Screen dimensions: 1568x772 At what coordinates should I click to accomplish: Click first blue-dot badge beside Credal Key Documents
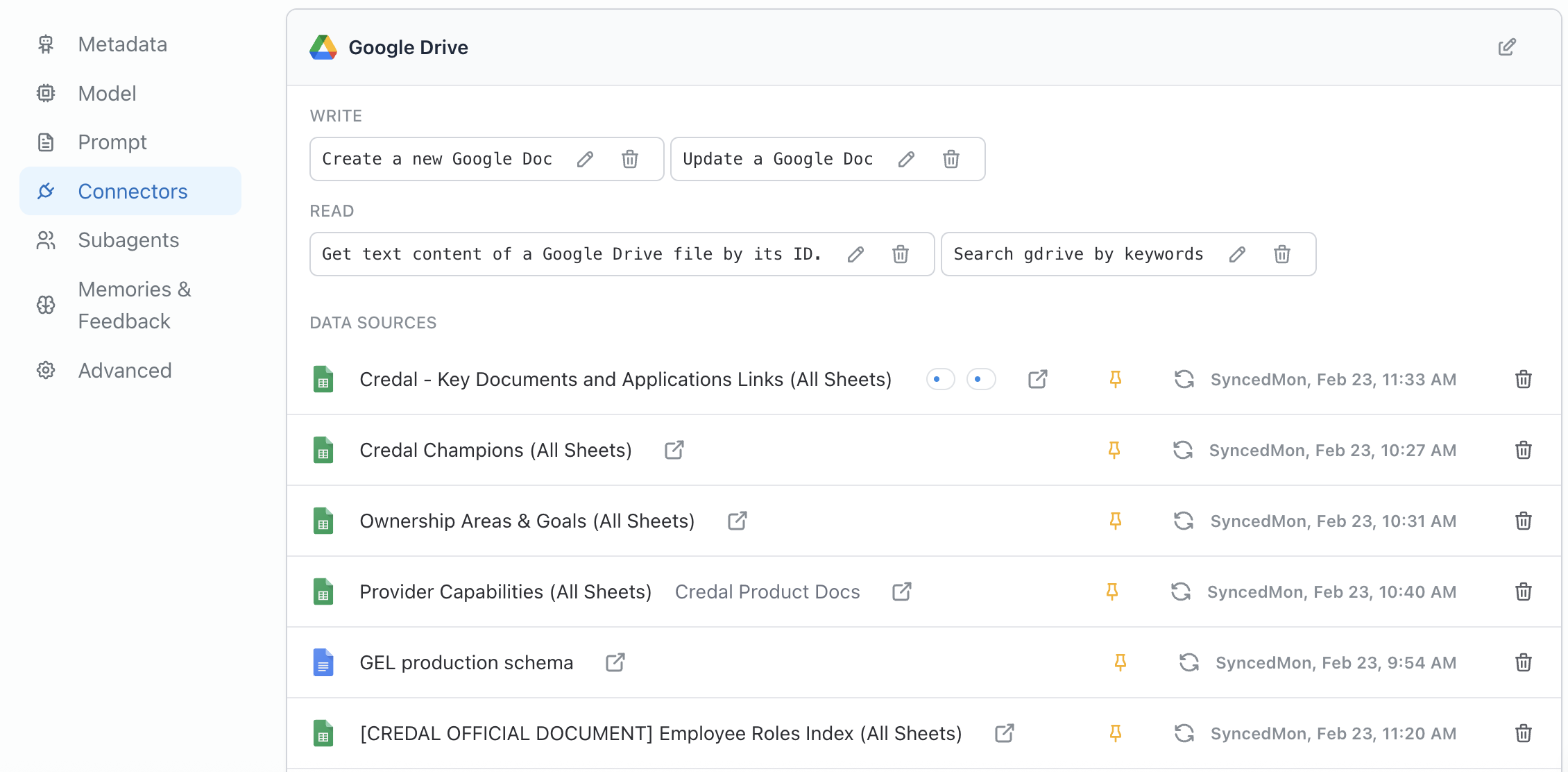point(940,379)
